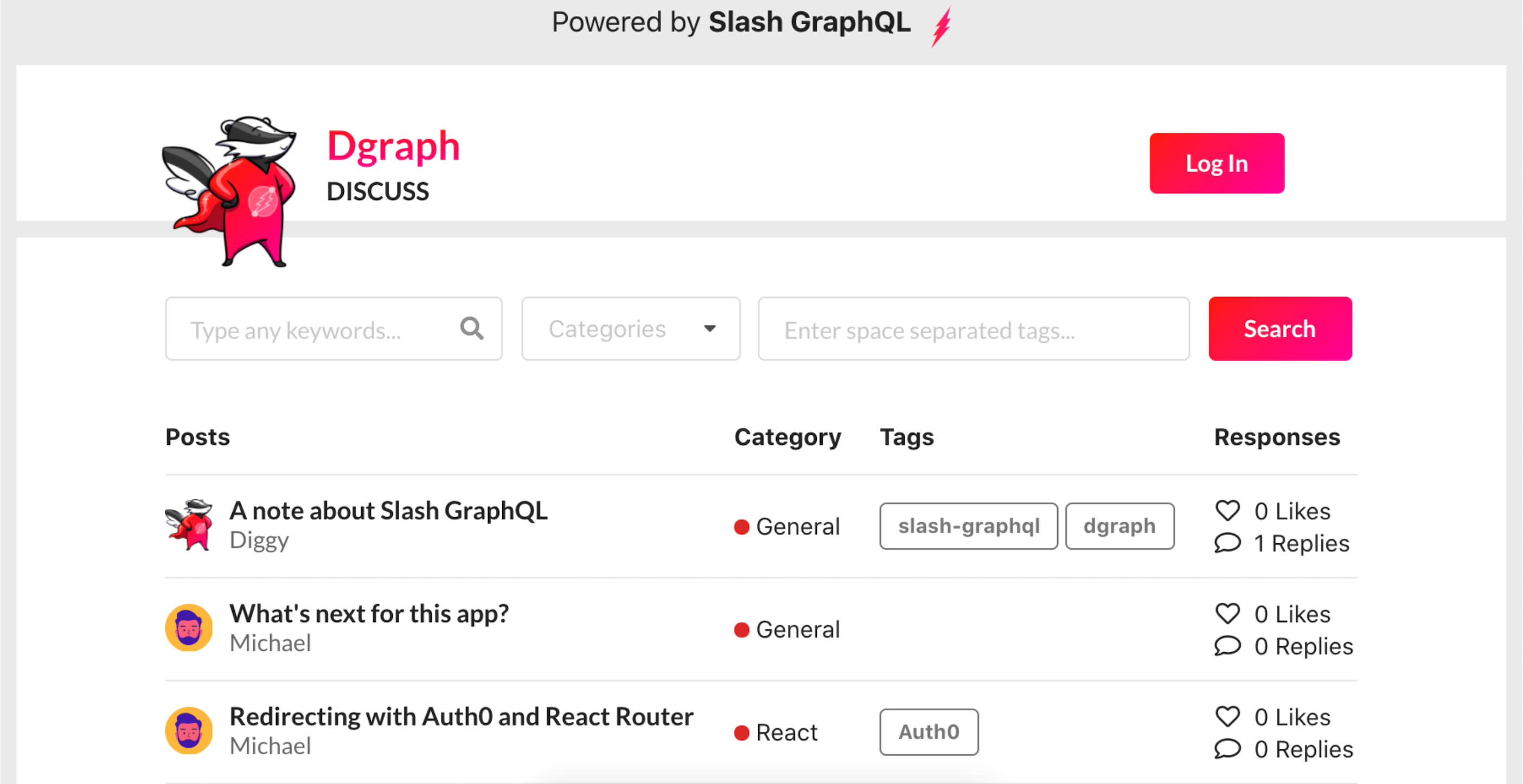
Task: Click the Responses column header
Action: (1276, 437)
